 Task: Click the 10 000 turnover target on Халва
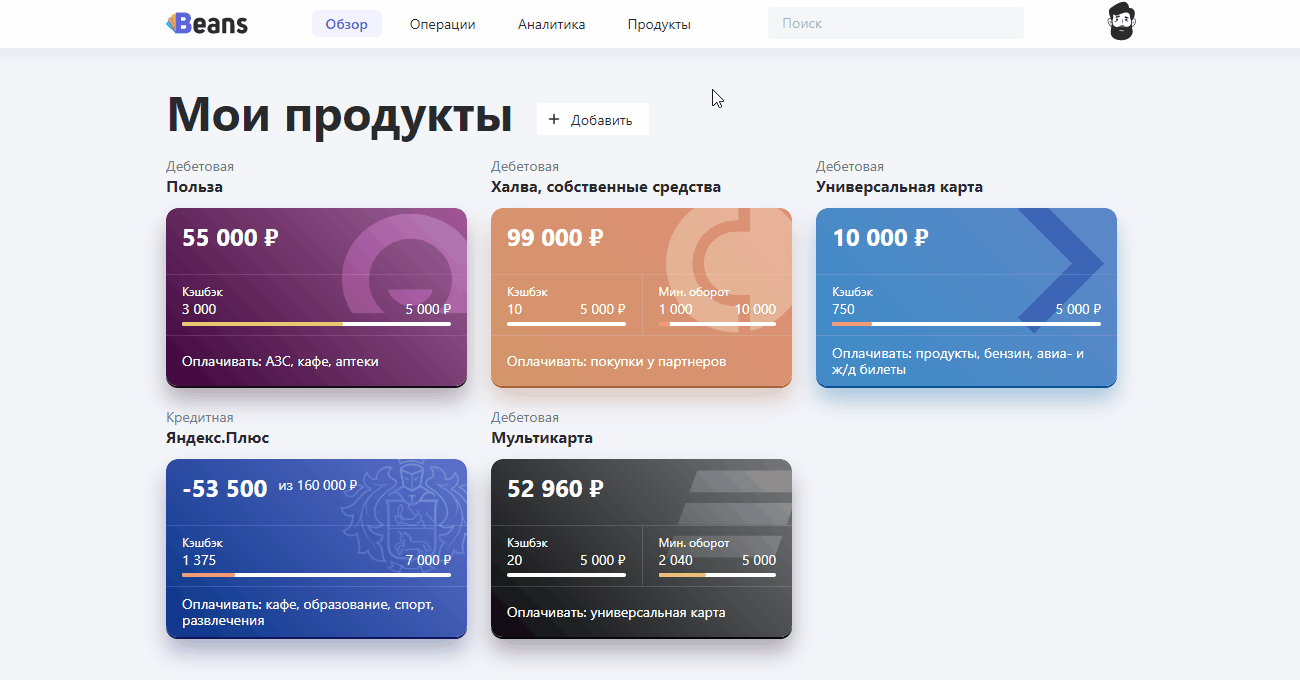pyautogui.click(x=755, y=309)
